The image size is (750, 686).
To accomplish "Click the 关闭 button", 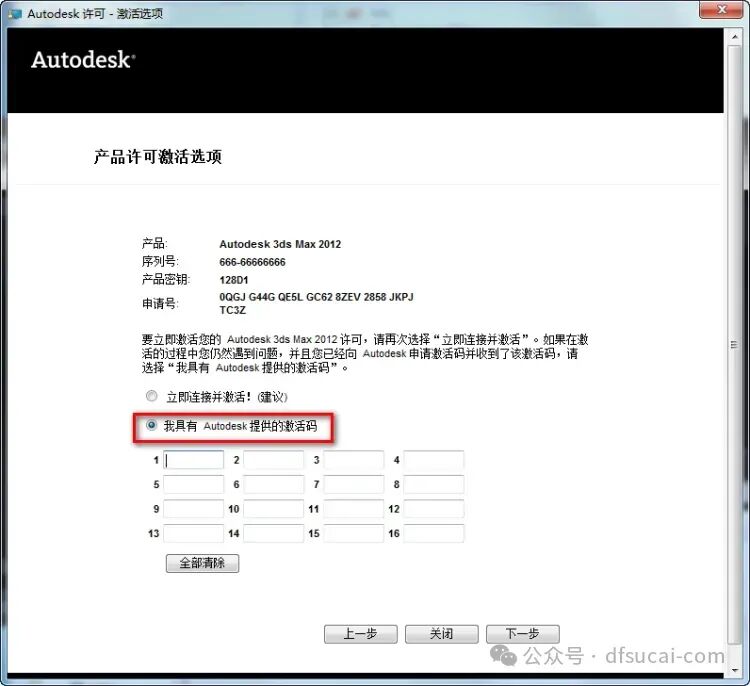I will point(441,634).
